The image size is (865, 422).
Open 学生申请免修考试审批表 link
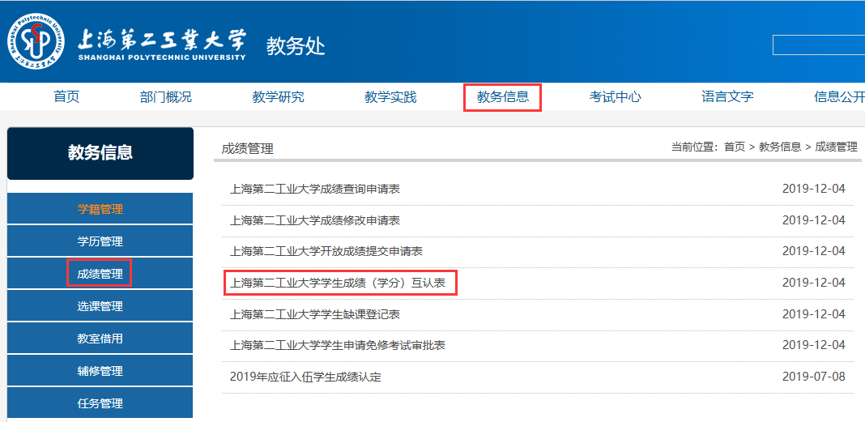click(337, 346)
